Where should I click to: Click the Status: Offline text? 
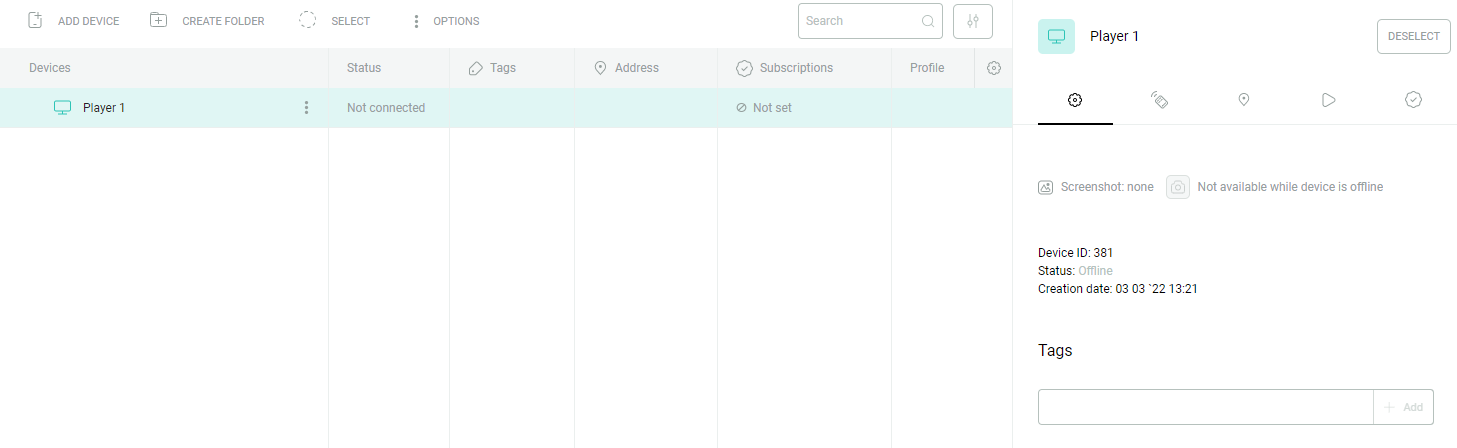[x=1075, y=271]
